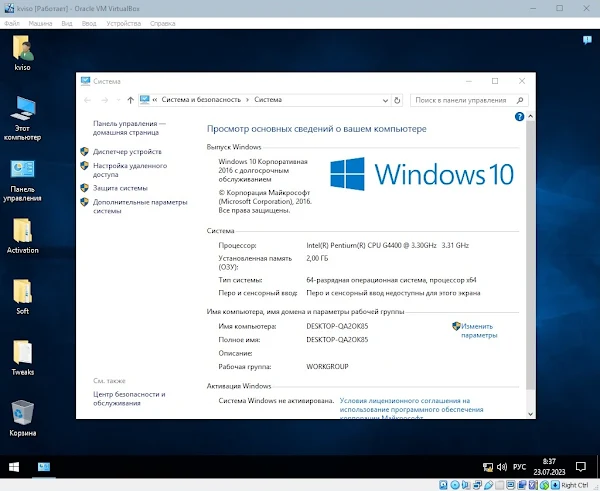This screenshot has height=491, width=600.
Task: Open recent locations dropdown arrow
Action: 118,100
